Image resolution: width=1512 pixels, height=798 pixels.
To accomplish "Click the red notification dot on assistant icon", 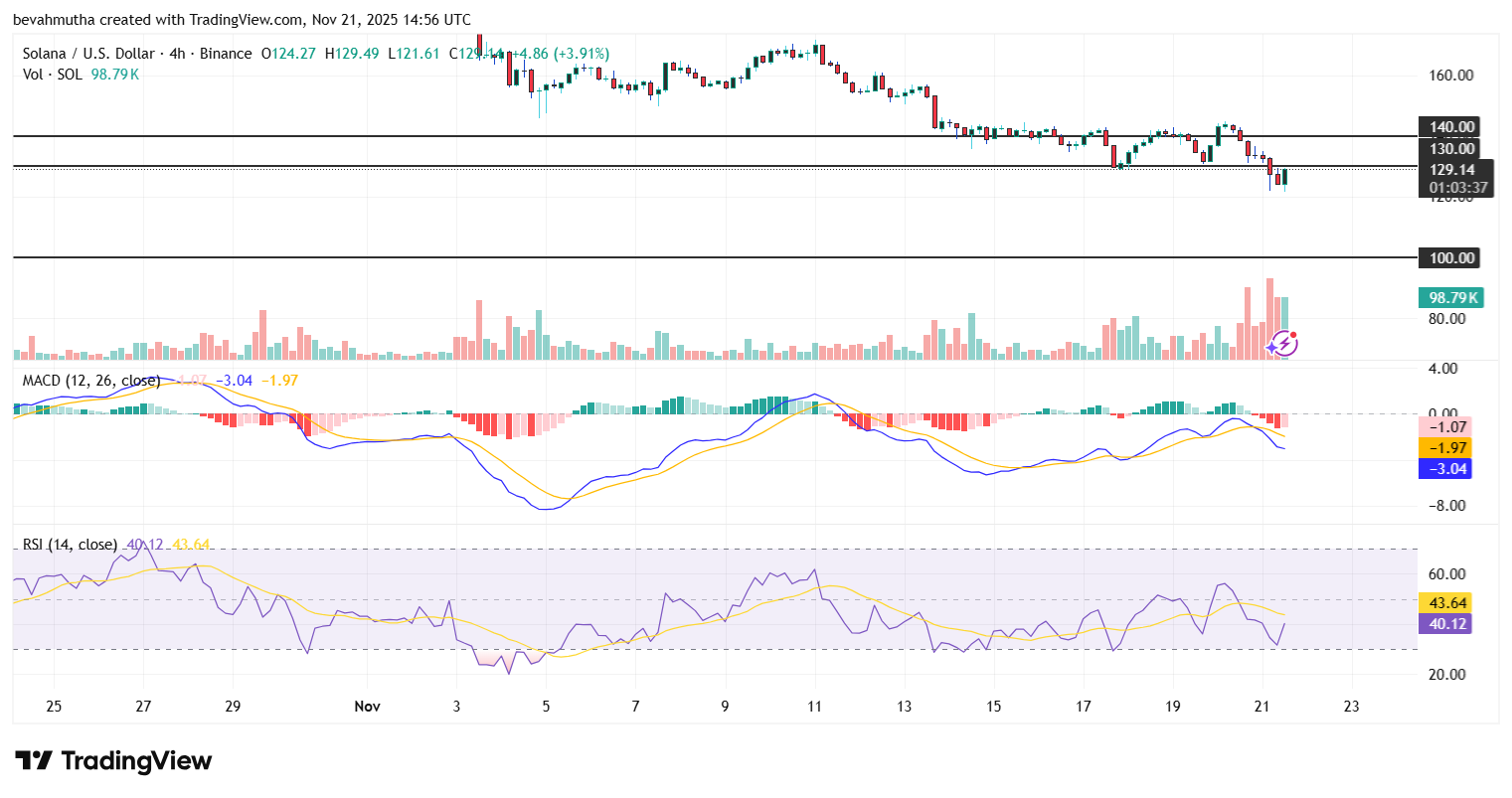I will click(1294, 336).
